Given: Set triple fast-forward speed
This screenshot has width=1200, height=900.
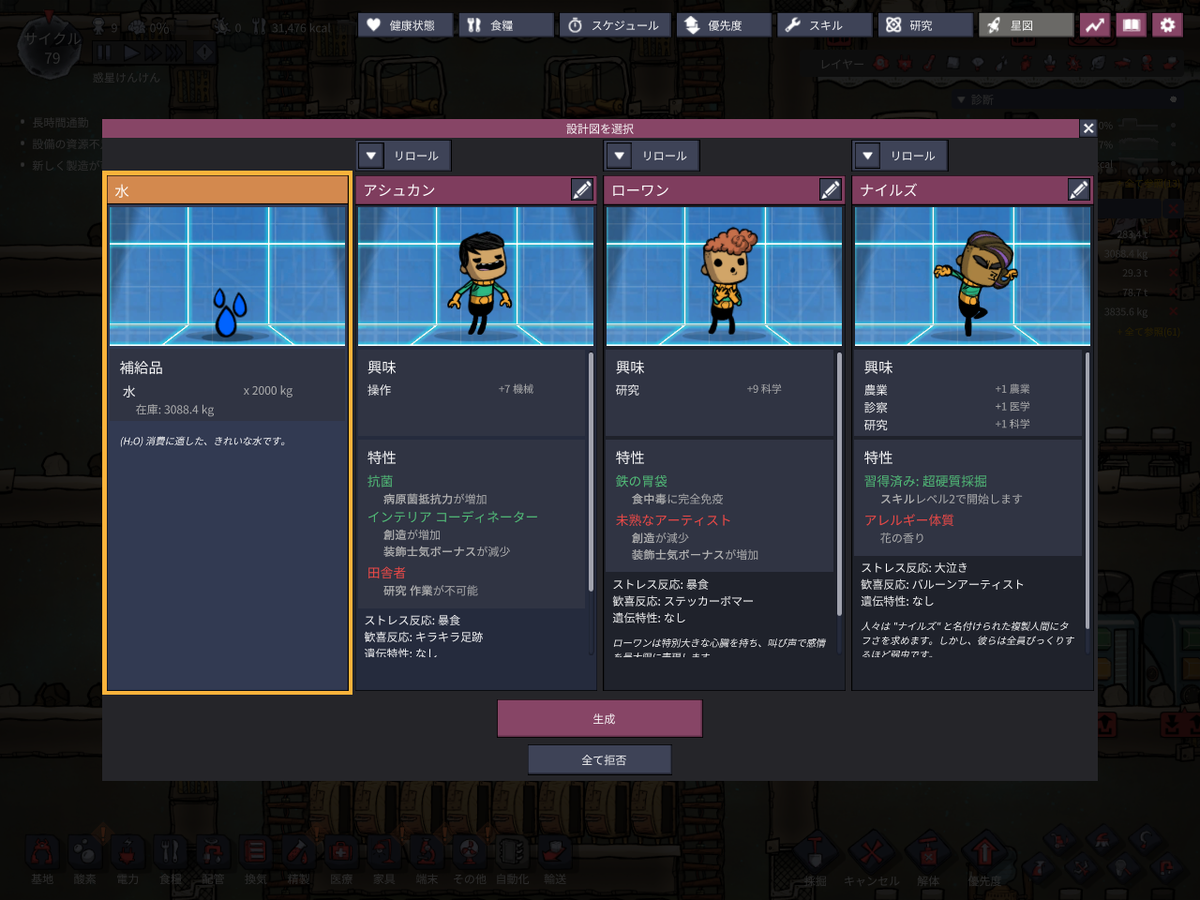Looking at the screenshot, I should (175, 53).
